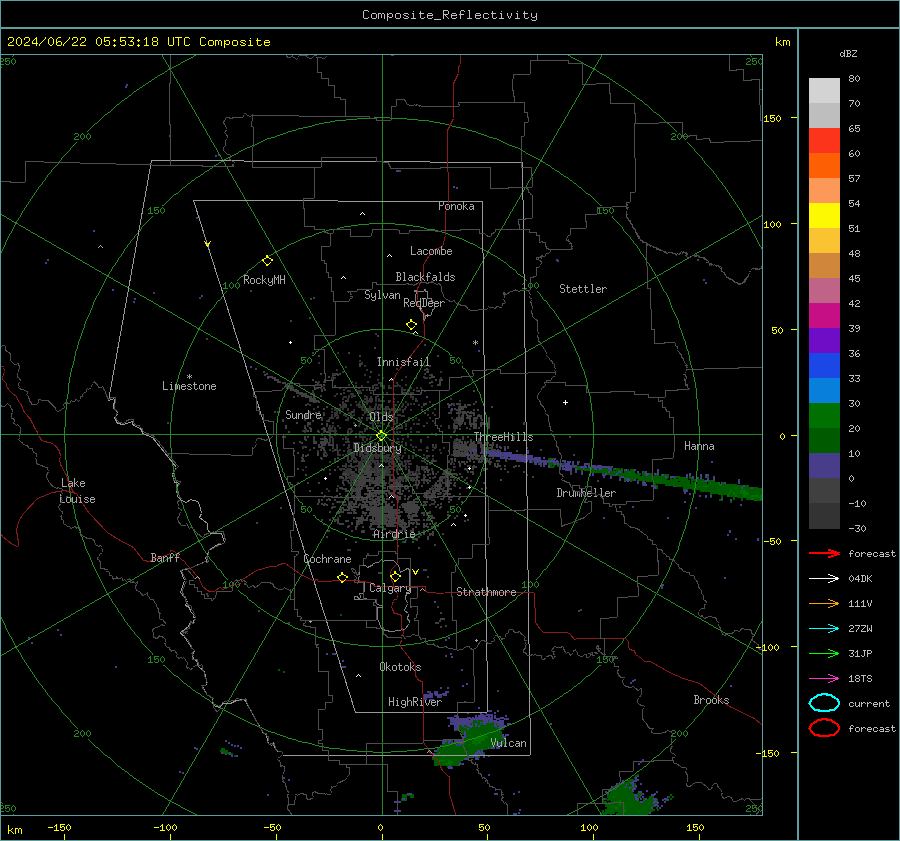Image resolution: width=900 pixels, height=841 pixels.
Task: Click the red 'forecast' ellipse icon
Action: pyautogui.click(x=824, y=728)
